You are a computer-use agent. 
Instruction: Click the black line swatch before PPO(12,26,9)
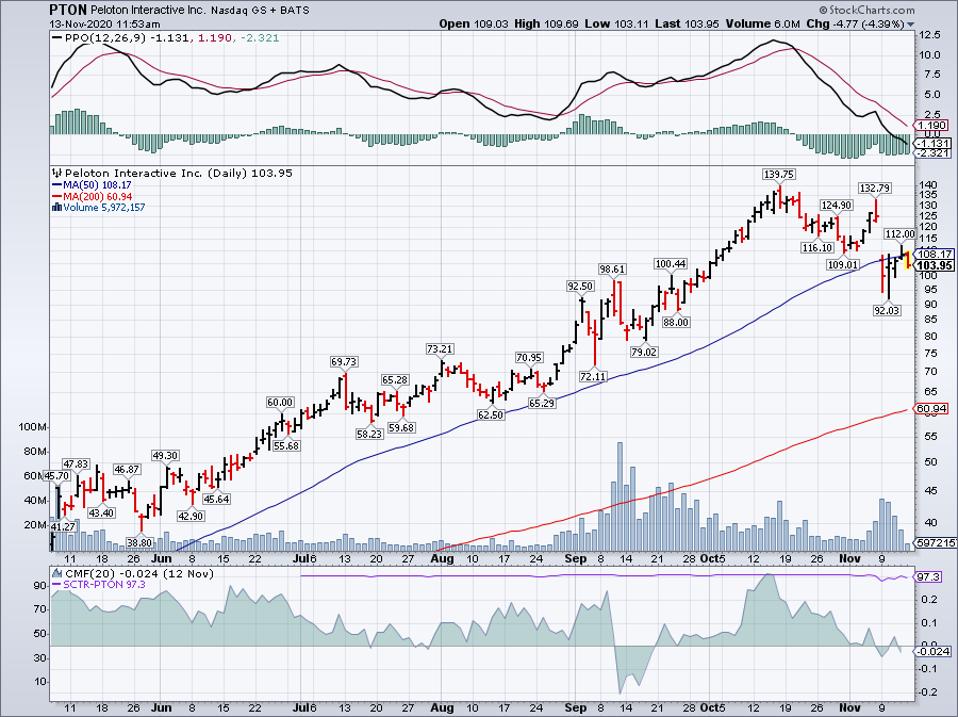[x=57, y=38]
